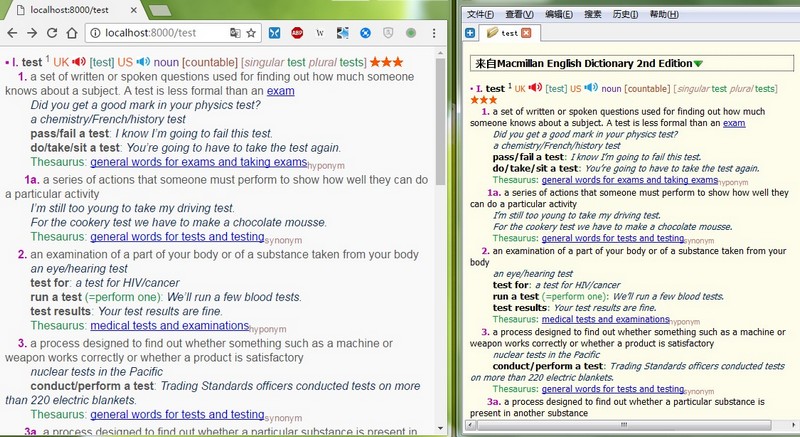The width and height of the screenshot is (800, 437).
Task: Open the 历史(I) menu
Action: click(625, 14)
